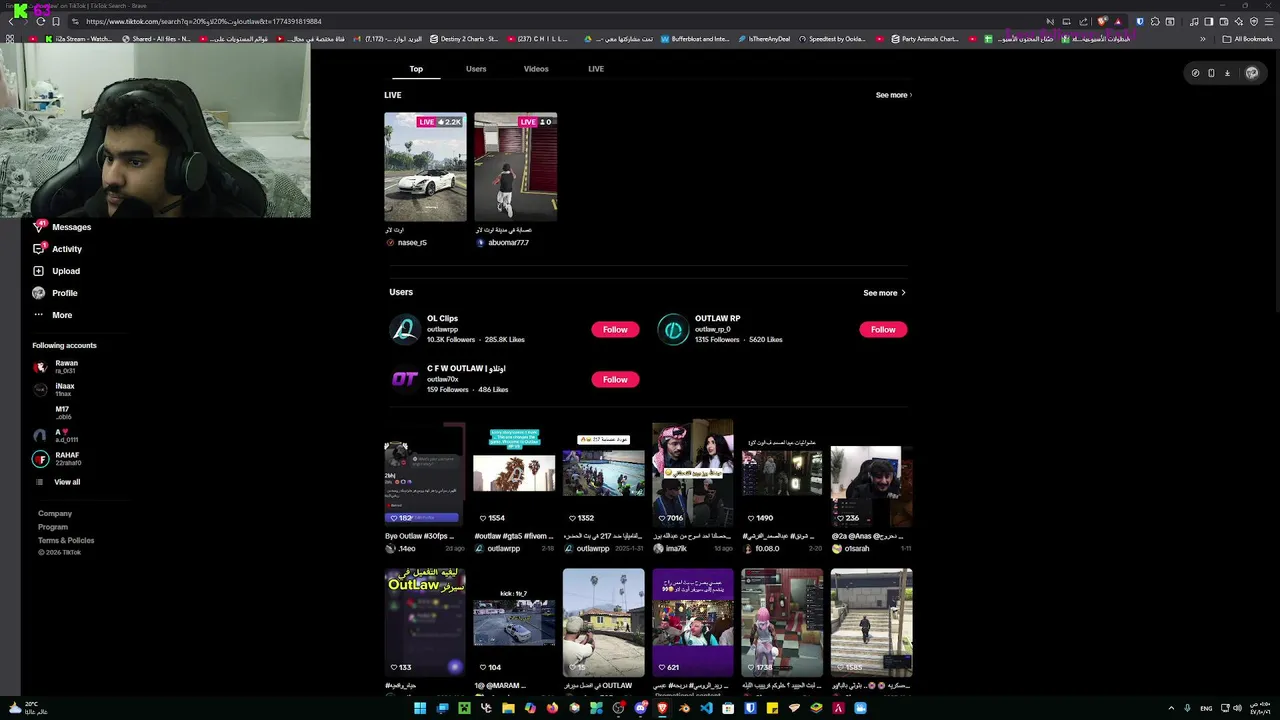Open abuomar77.7 live stream thumbnail

point(515,166)
